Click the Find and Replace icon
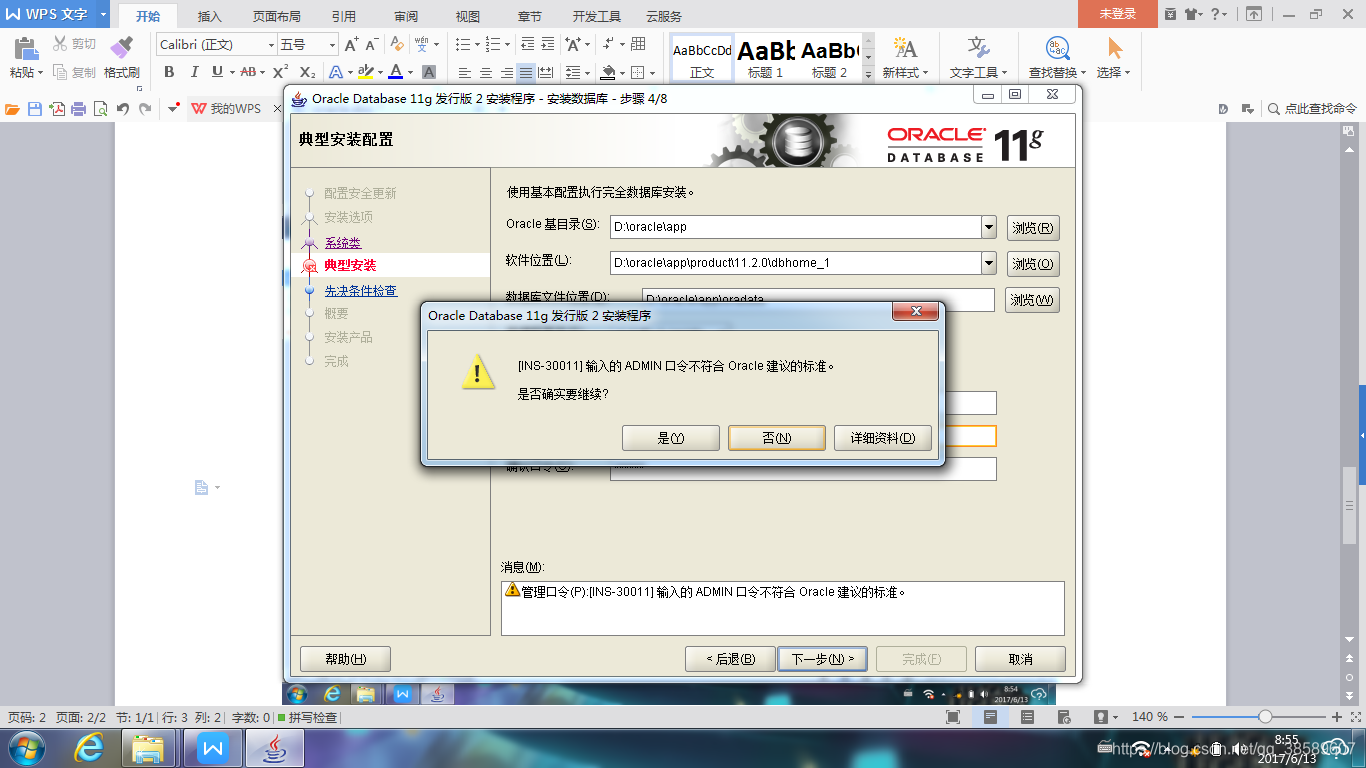 pyautogui.click(x=1057, y=48)
